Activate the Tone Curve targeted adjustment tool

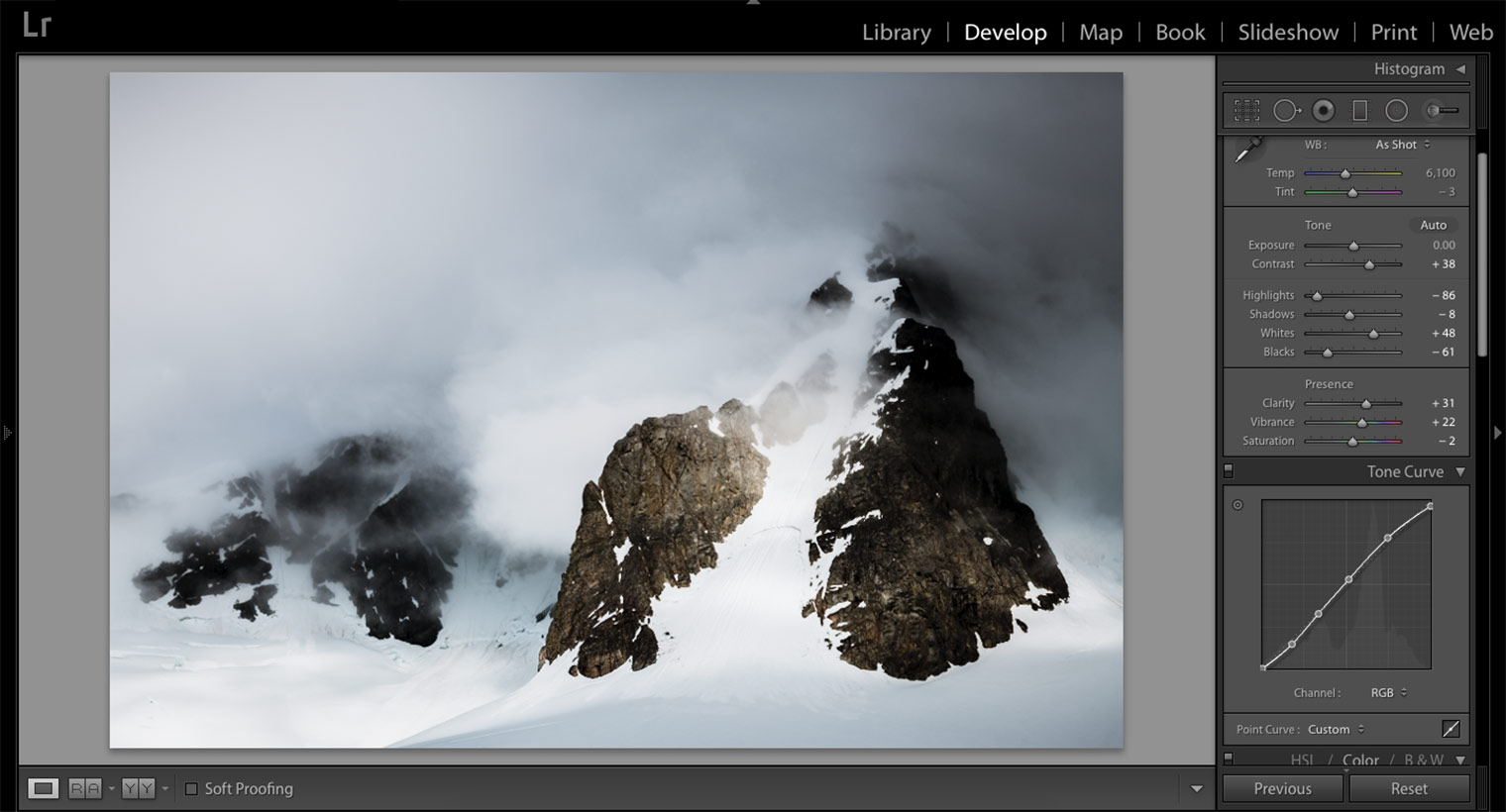1237,506
